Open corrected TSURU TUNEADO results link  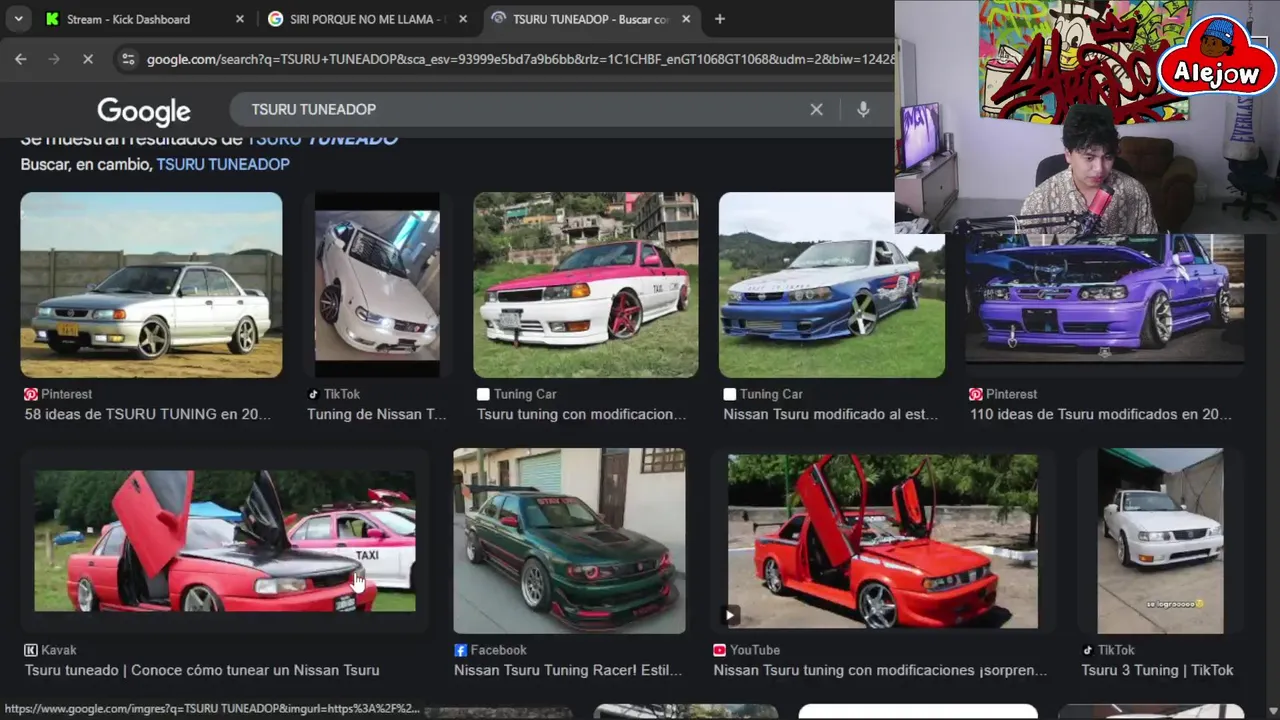point(322,139)
